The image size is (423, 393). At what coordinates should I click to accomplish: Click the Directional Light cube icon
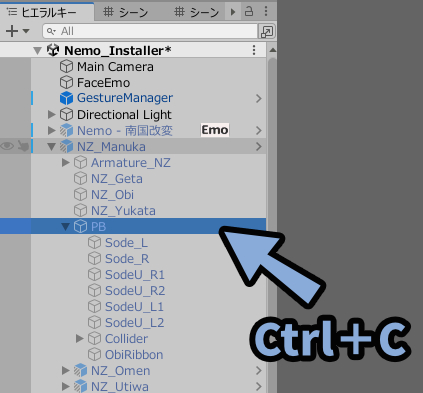point(66,114)
